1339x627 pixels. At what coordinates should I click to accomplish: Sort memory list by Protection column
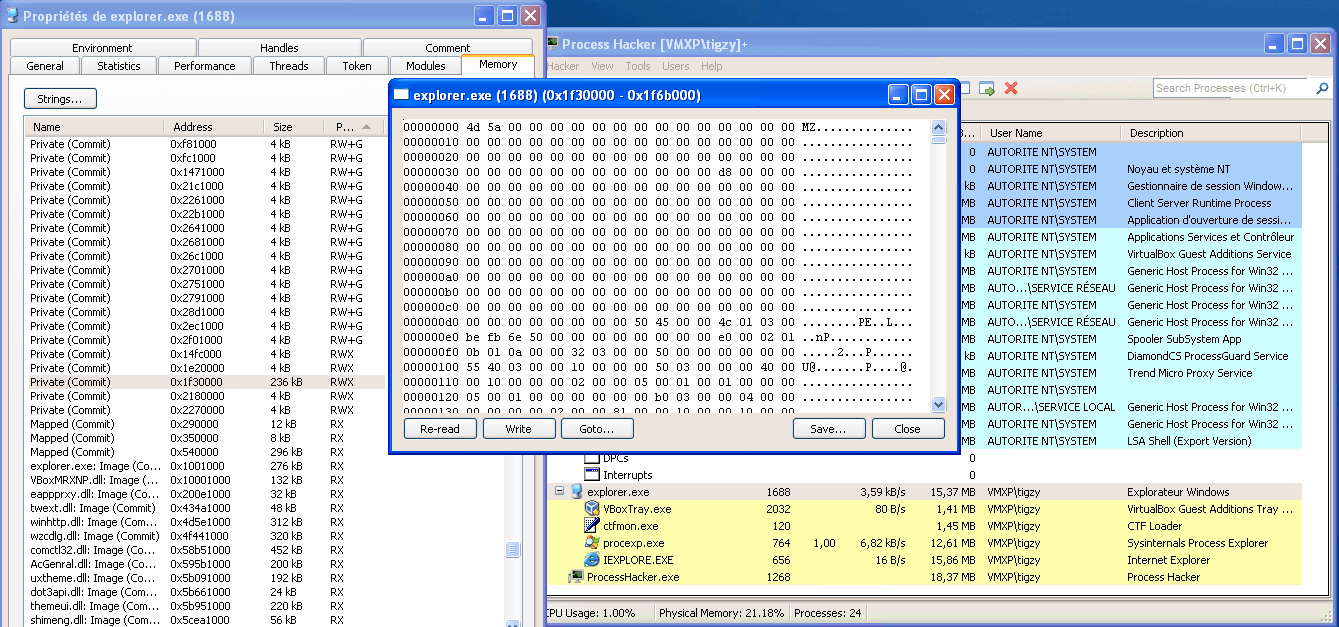pyautogui.click(x=345, y=127)
